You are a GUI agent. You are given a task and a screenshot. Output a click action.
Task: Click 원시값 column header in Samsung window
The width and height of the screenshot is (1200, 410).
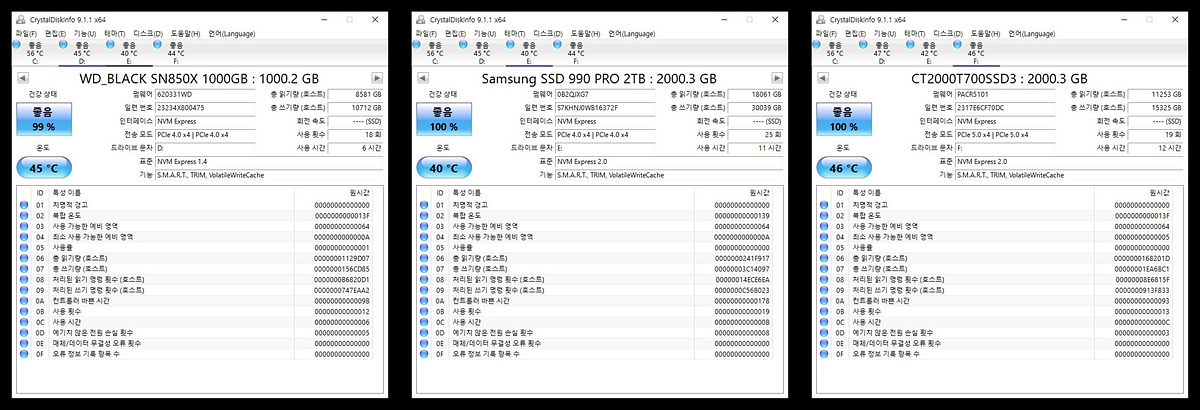(x=759, y=191)
